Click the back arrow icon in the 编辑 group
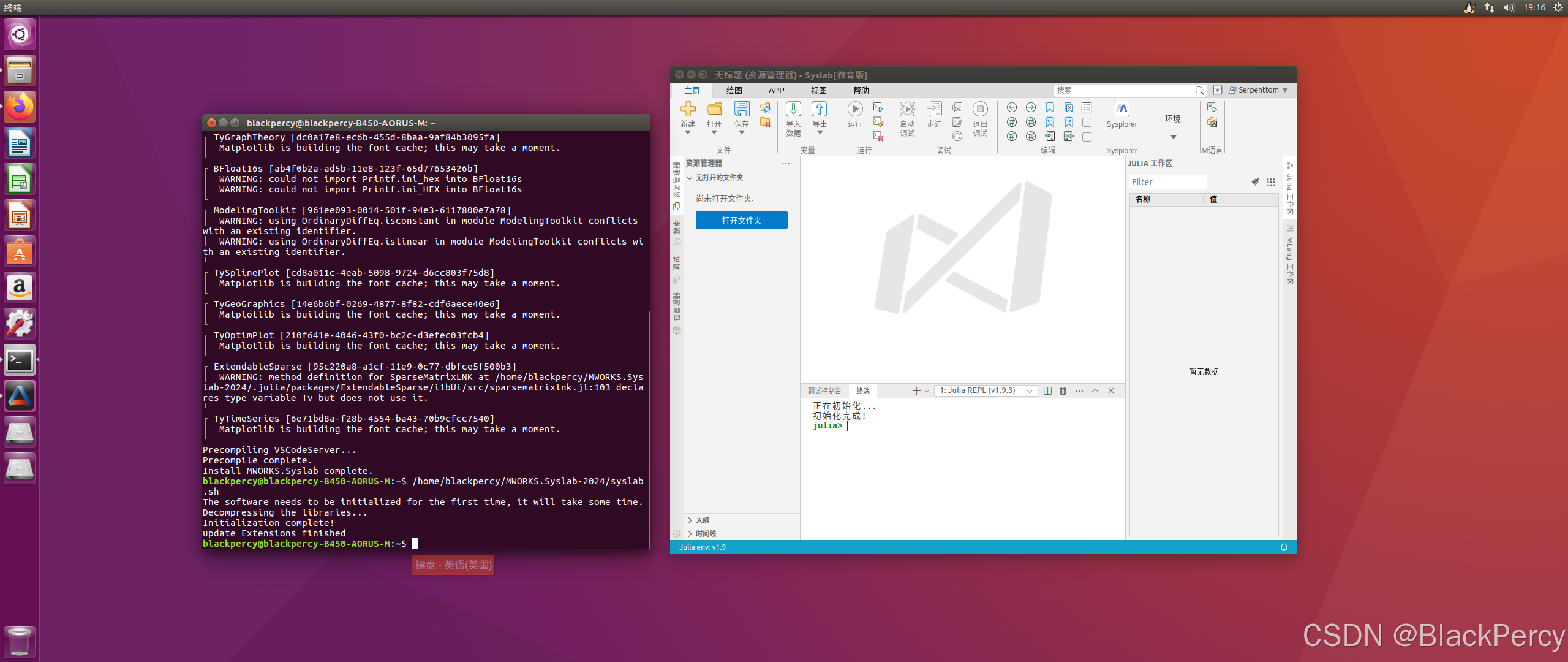This screenshot has width=1568, height=662. [1012, 107]
